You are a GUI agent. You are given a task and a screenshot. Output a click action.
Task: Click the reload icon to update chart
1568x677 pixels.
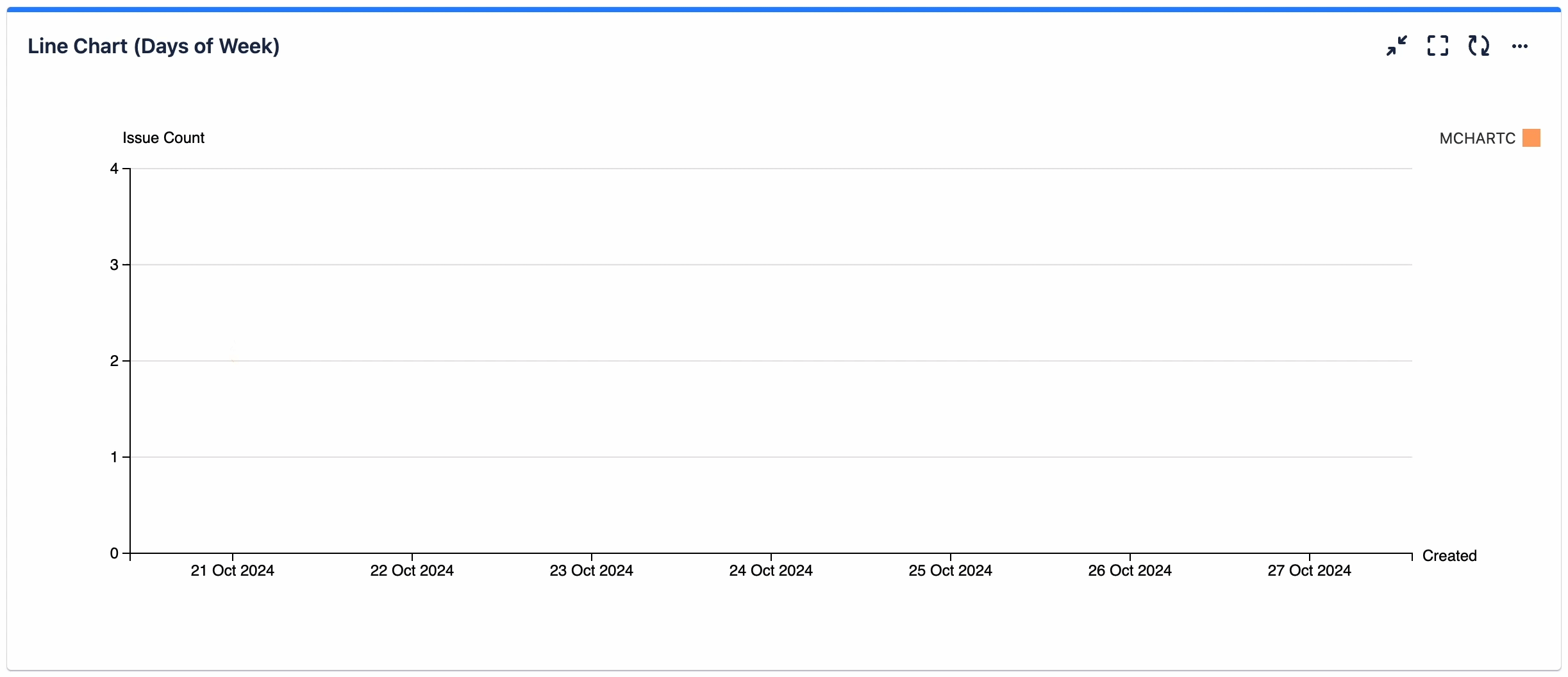tap(1480, 46)
